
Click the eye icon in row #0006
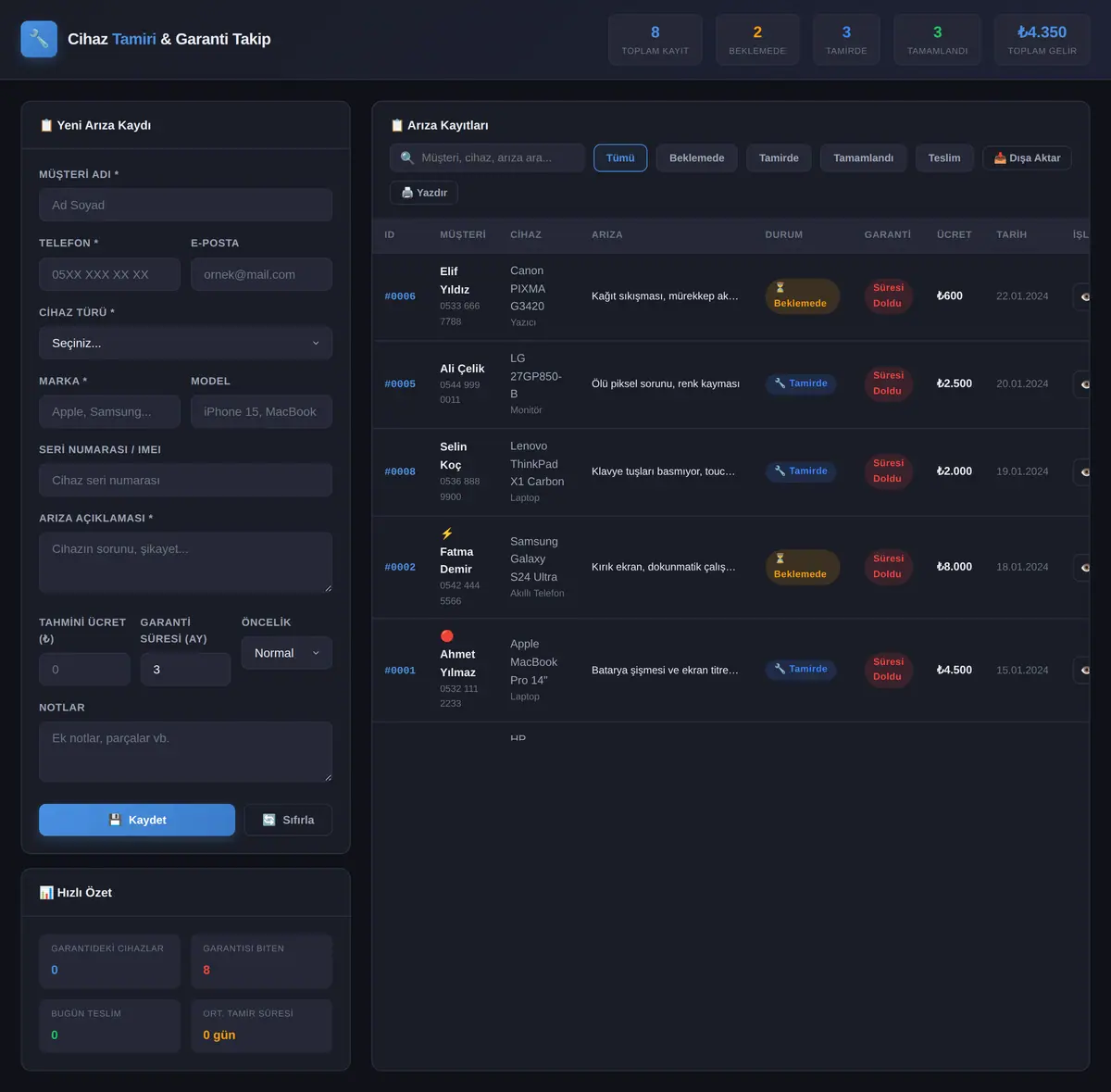point(1082,296)
